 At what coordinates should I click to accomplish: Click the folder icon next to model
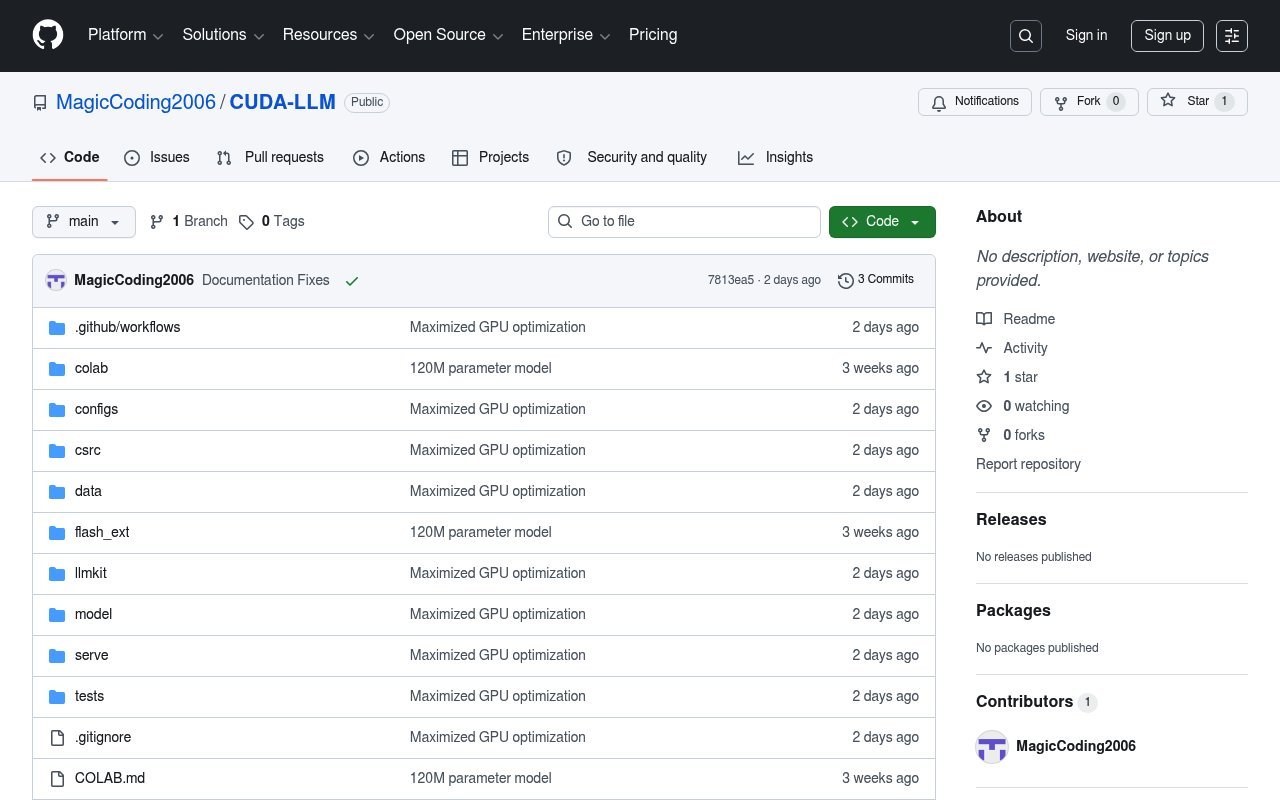click(57, 614)
